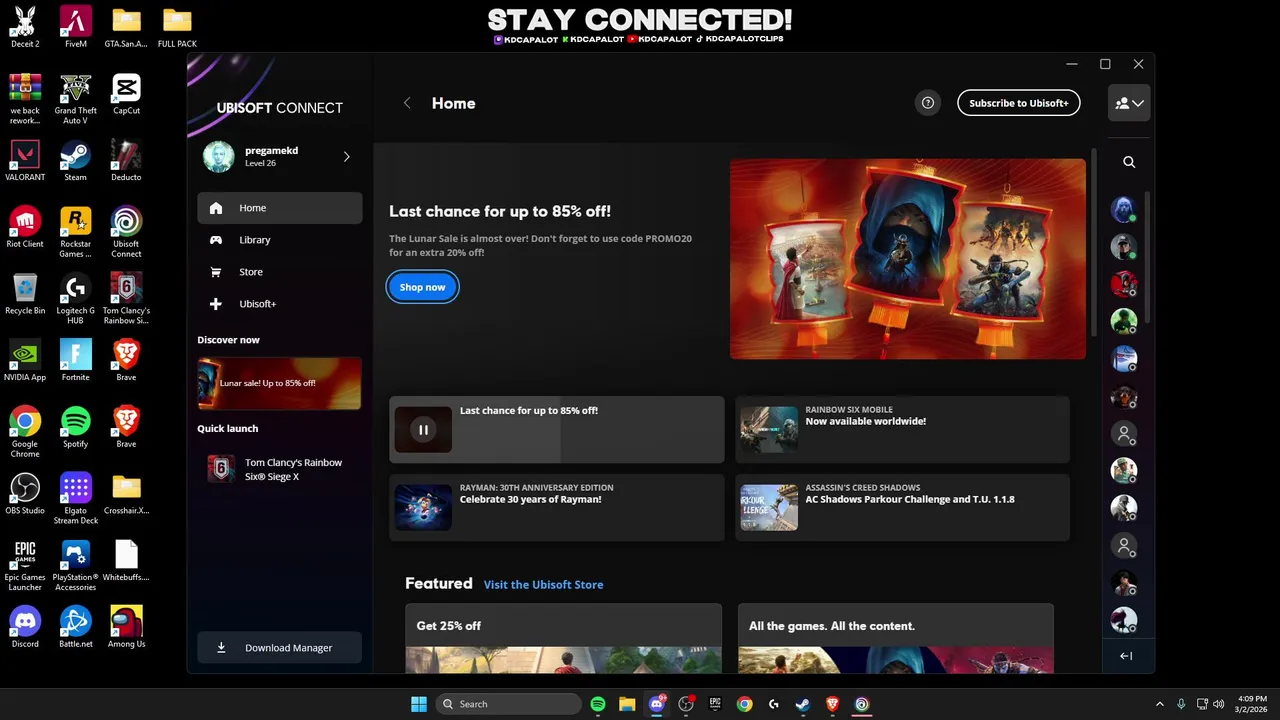Screen dimensions: 1280x720
Task: Open the Get 25% off featured card
Action: [563, 638]
